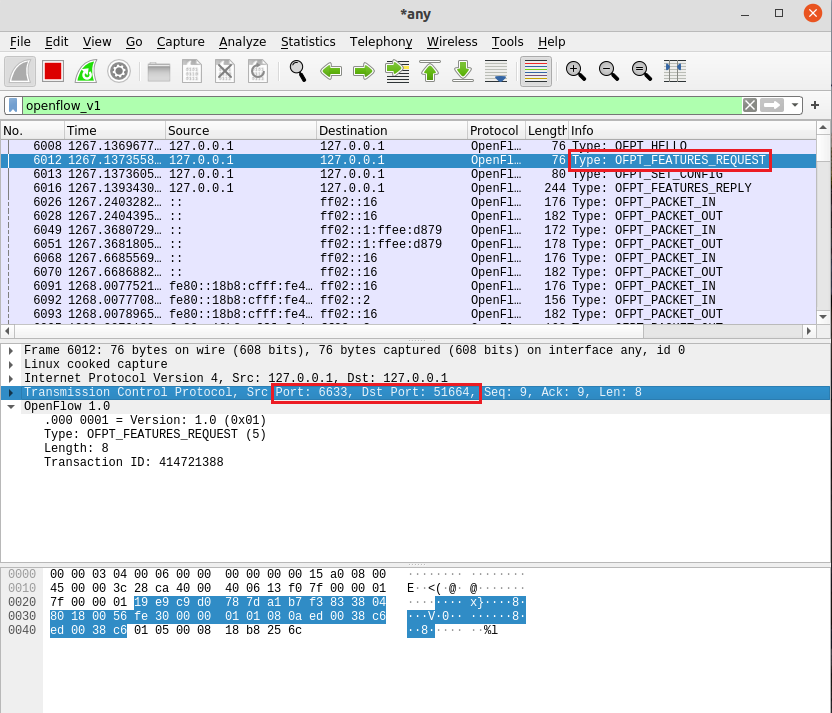This screenshot has height=713, width=832.
Task: Sort by the Destination column header
Action: 392,131
